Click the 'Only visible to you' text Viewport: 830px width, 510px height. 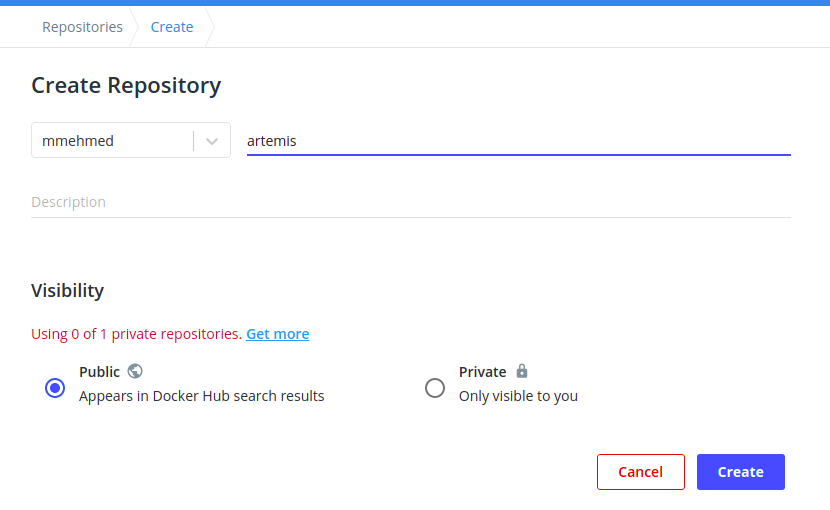tap(518, 396)
